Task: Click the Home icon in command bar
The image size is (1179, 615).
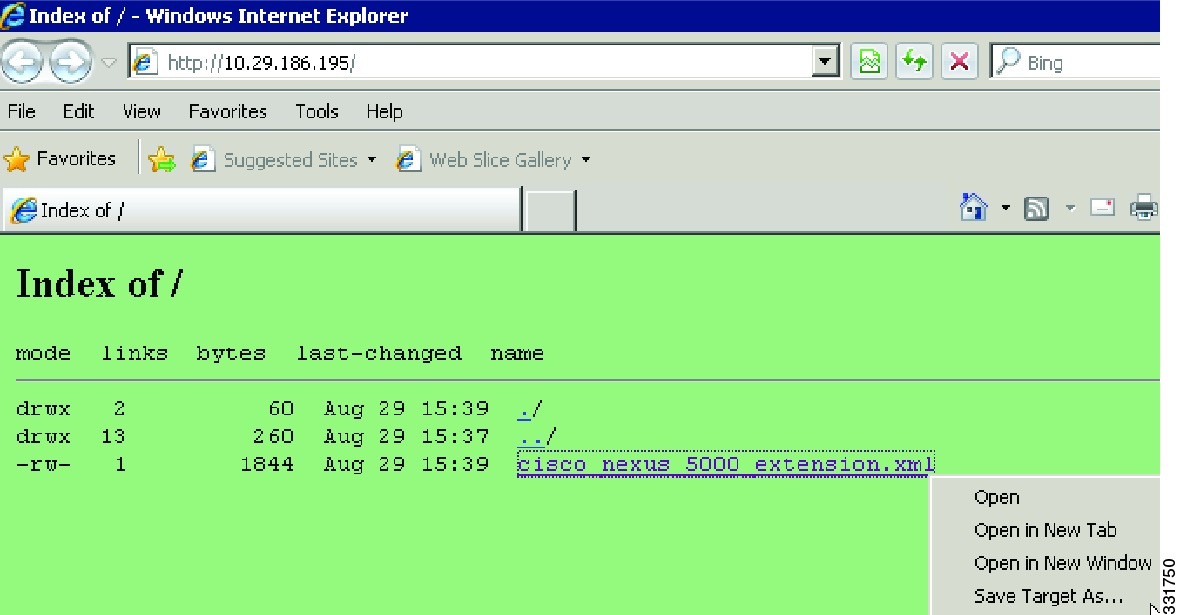Action: click(x=974, y=207)
